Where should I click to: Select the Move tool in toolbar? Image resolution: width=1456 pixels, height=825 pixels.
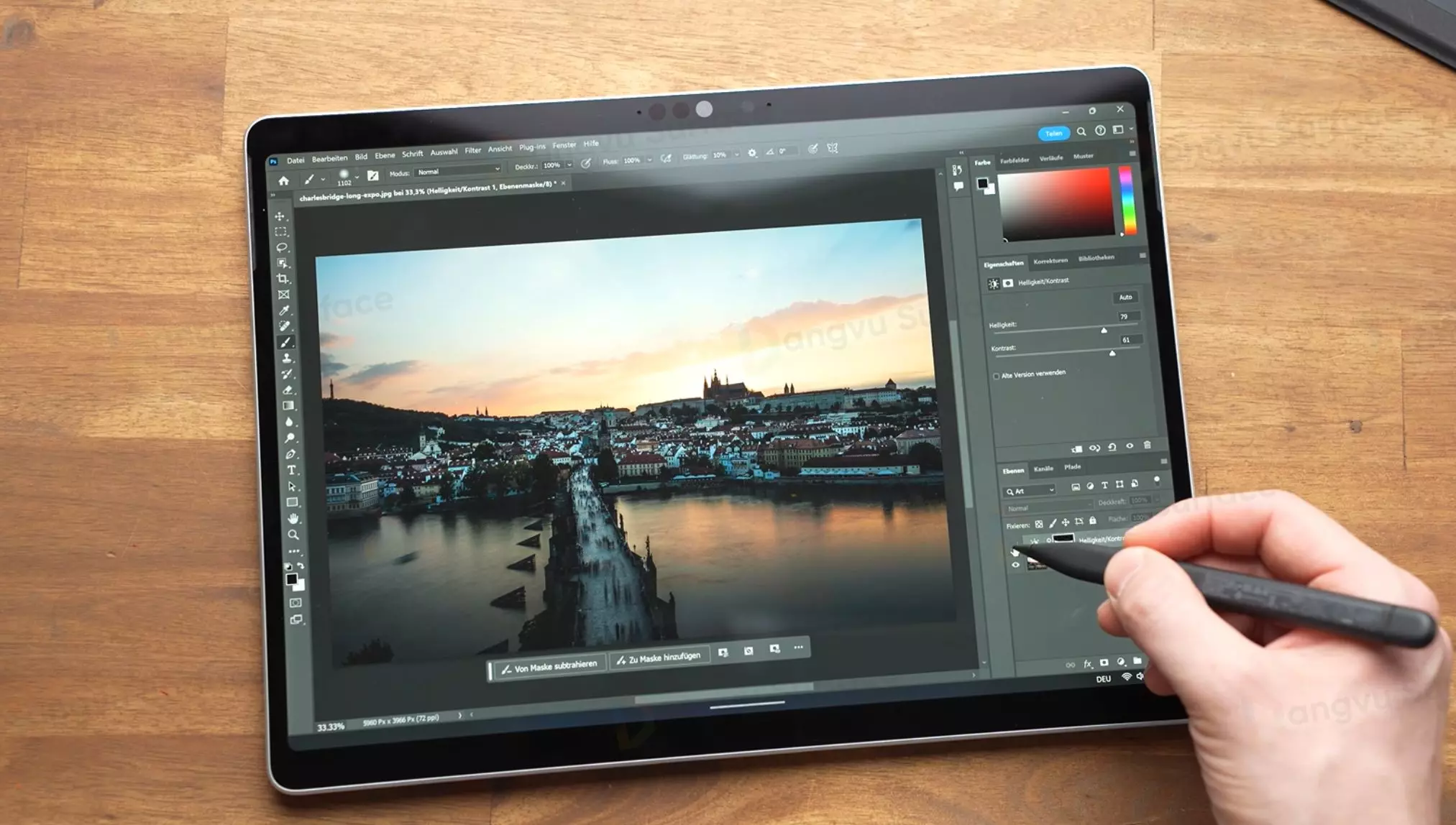click(x=280, y=216)
